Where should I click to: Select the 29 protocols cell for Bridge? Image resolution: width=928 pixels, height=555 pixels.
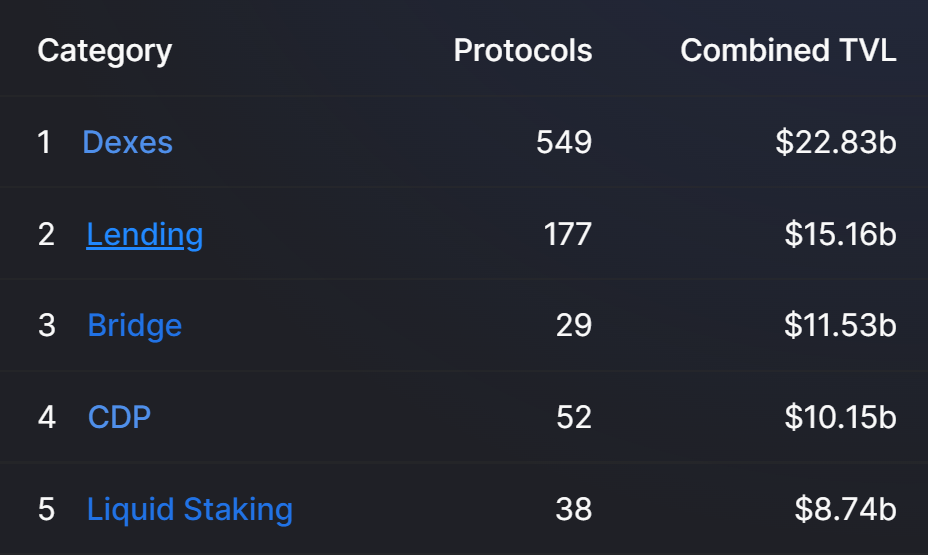[x=574, y=326]
